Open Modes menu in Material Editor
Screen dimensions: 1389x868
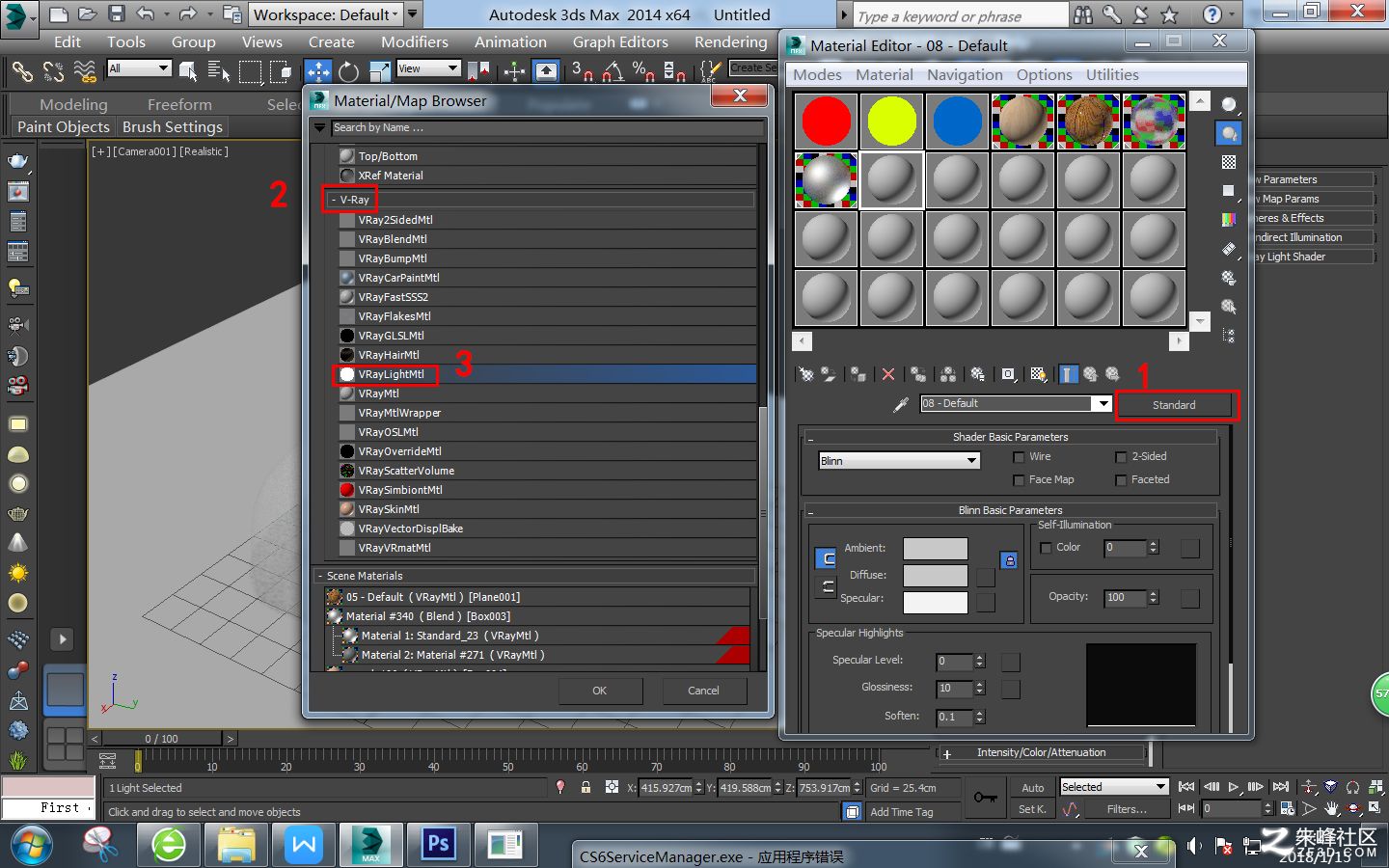pos(817,75)
